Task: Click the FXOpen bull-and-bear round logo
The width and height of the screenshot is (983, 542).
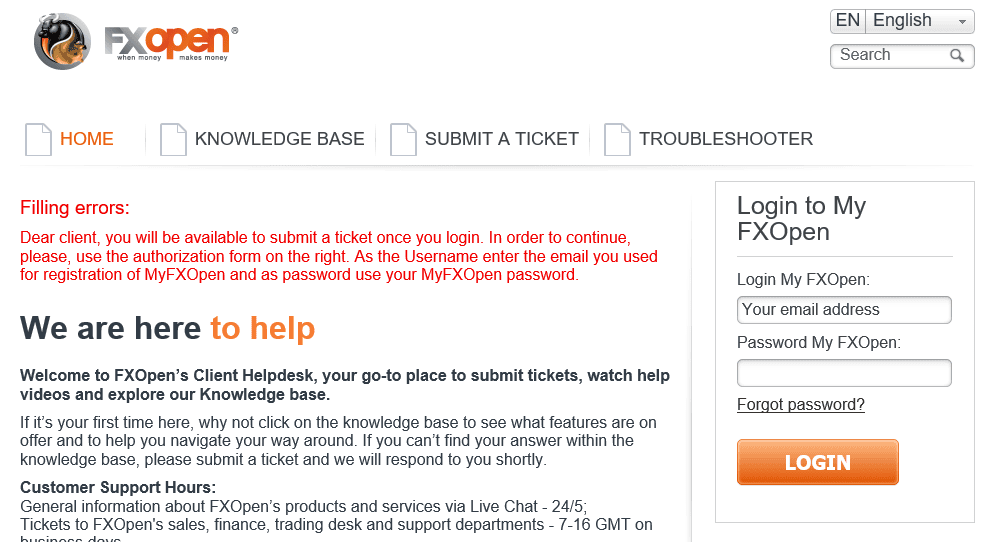Action: click(62, 41)
